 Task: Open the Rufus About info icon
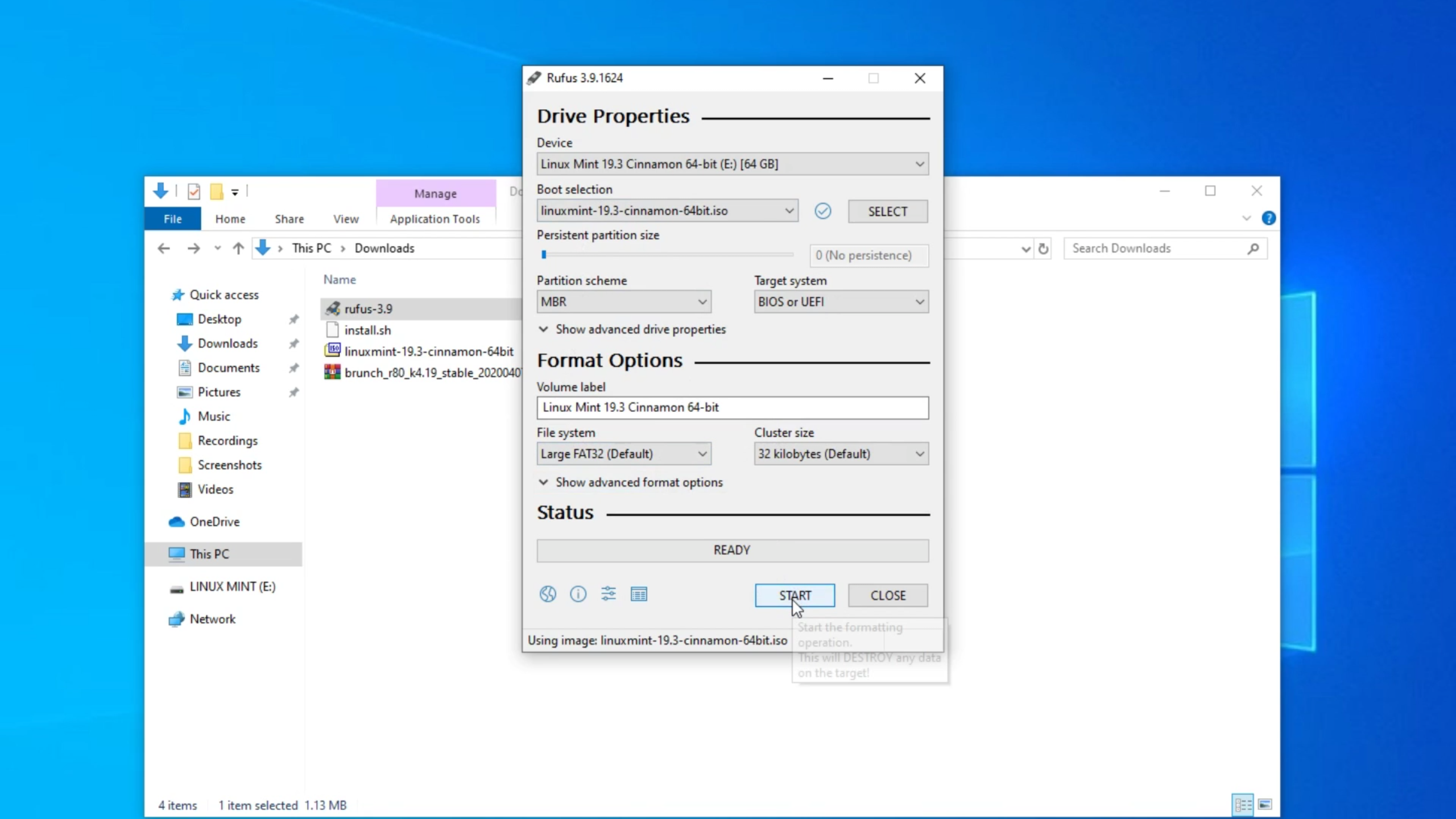578,594
